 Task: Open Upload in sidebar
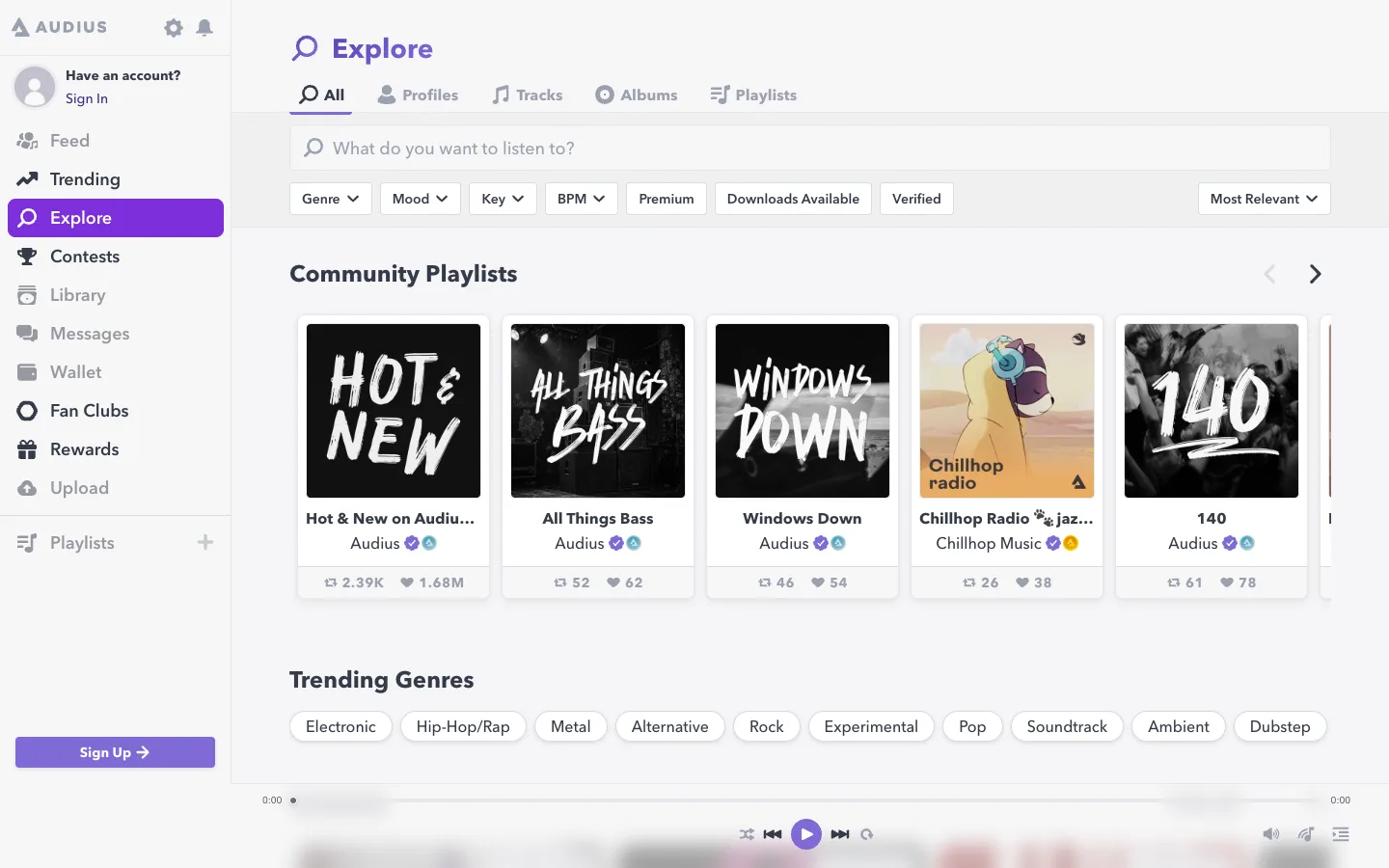click(116, 488)
